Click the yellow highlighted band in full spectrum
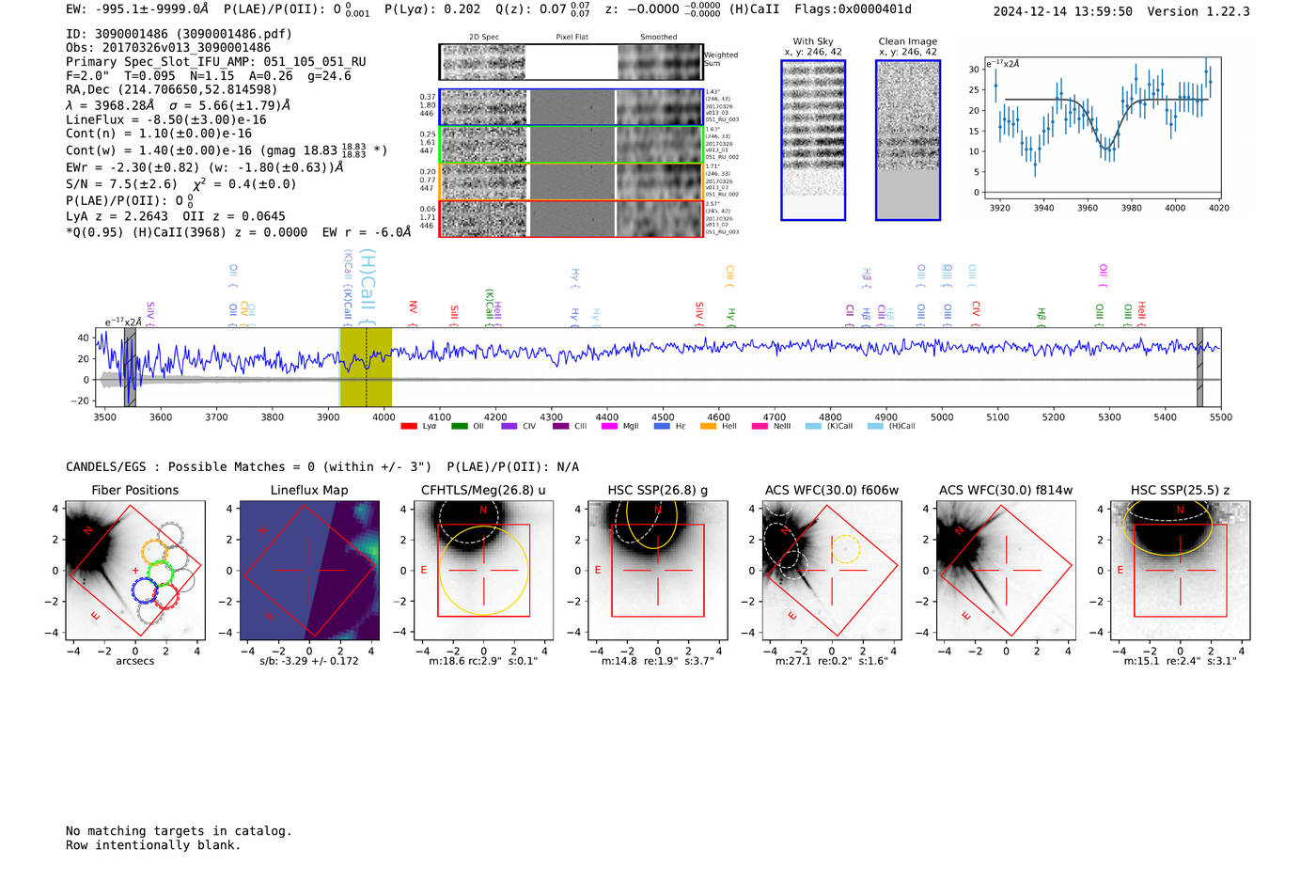1316x896 pixels. tap(366, 368)
